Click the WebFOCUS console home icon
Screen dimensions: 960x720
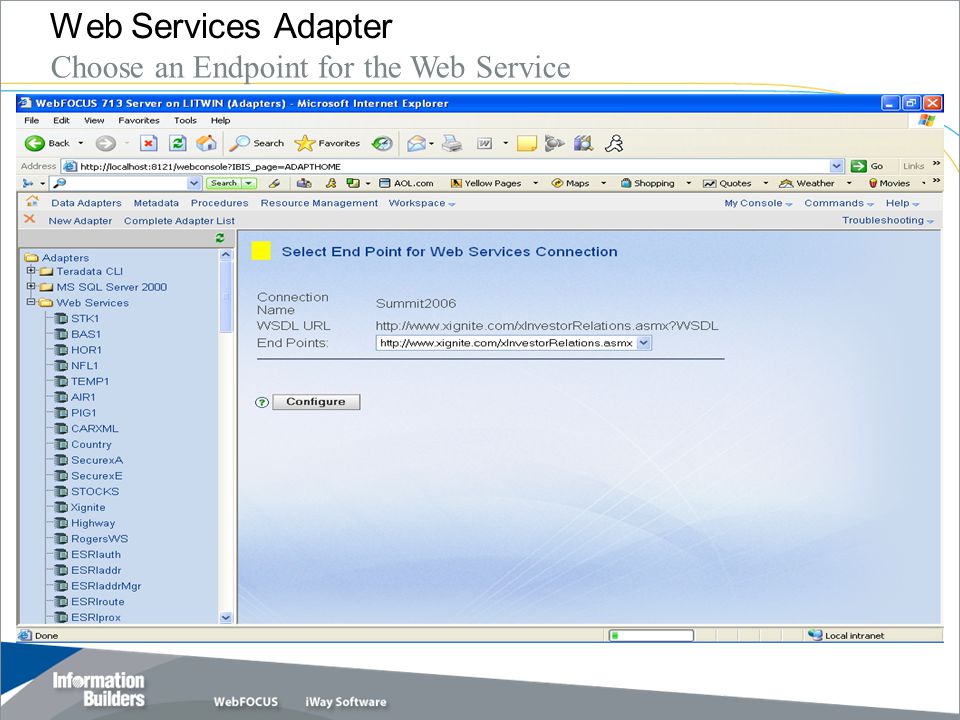(x=32, y=201)
